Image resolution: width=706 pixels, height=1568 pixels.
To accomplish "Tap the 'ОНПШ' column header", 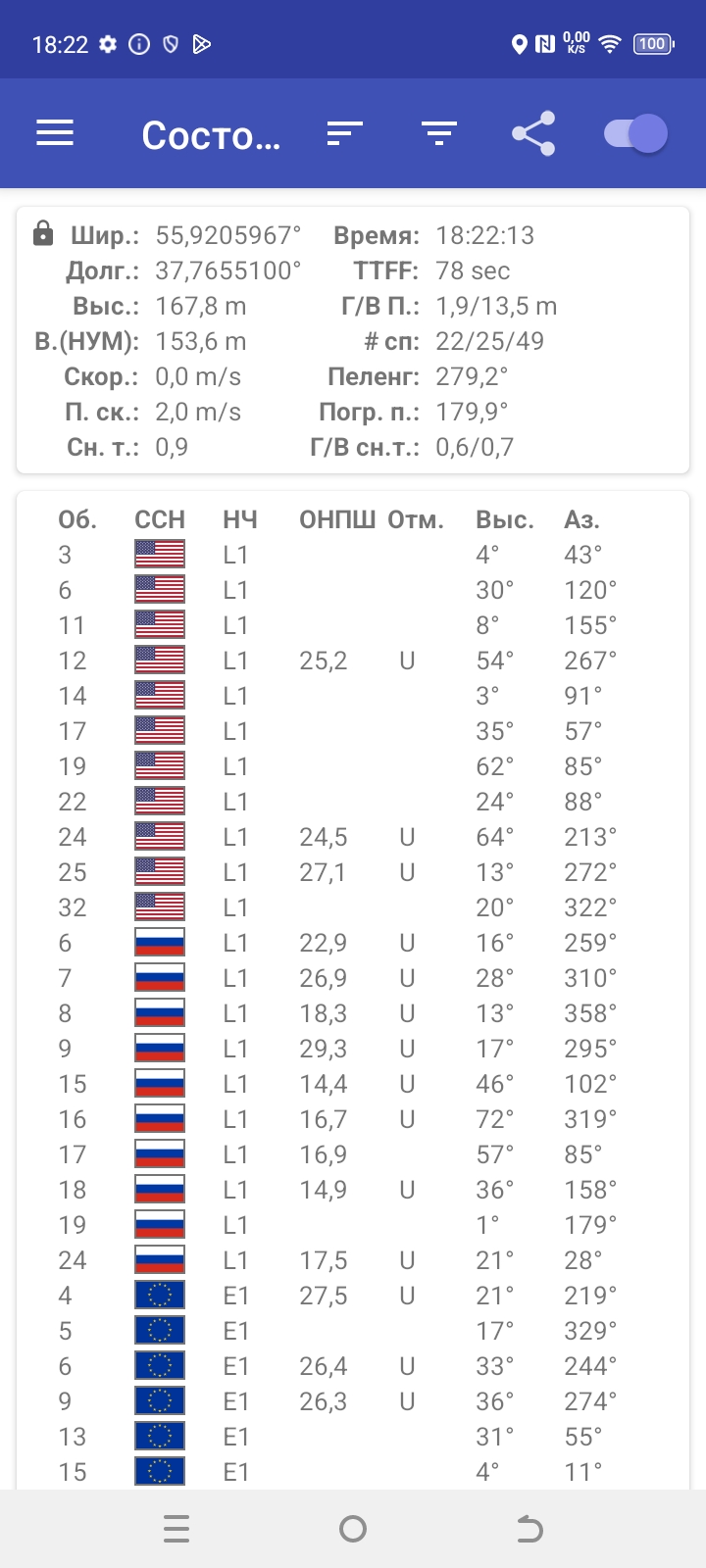I will 336,519.
